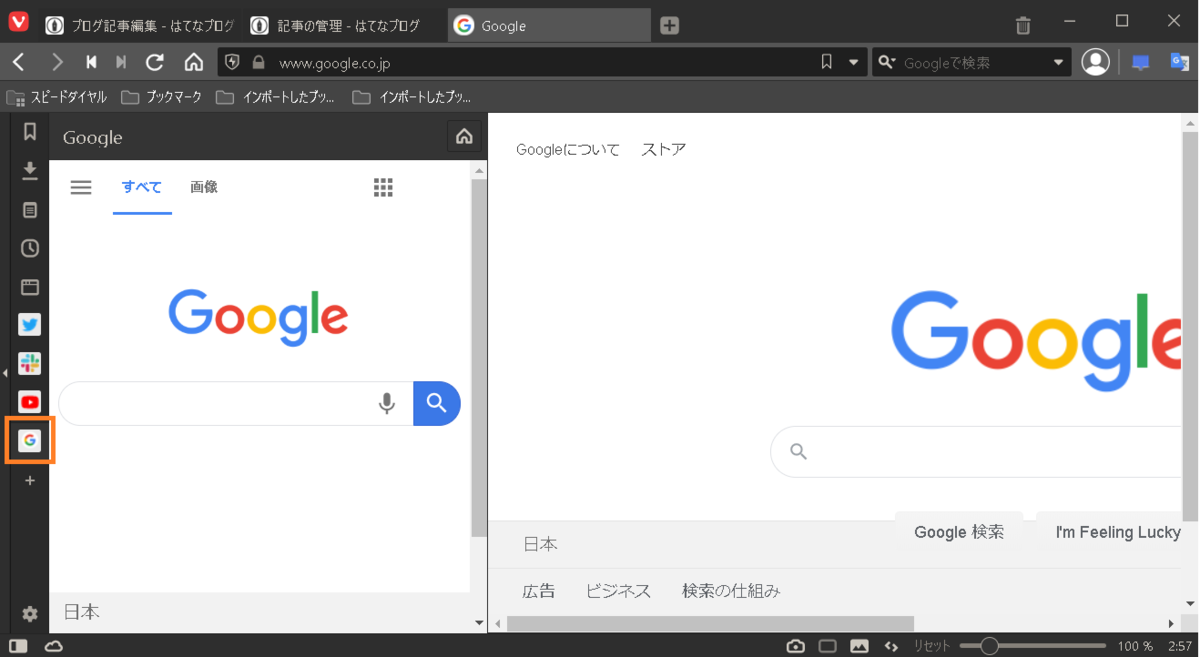Open the 広告 footer link
Viewport: 1200px width, 657px height.
[x=539, y=591]
